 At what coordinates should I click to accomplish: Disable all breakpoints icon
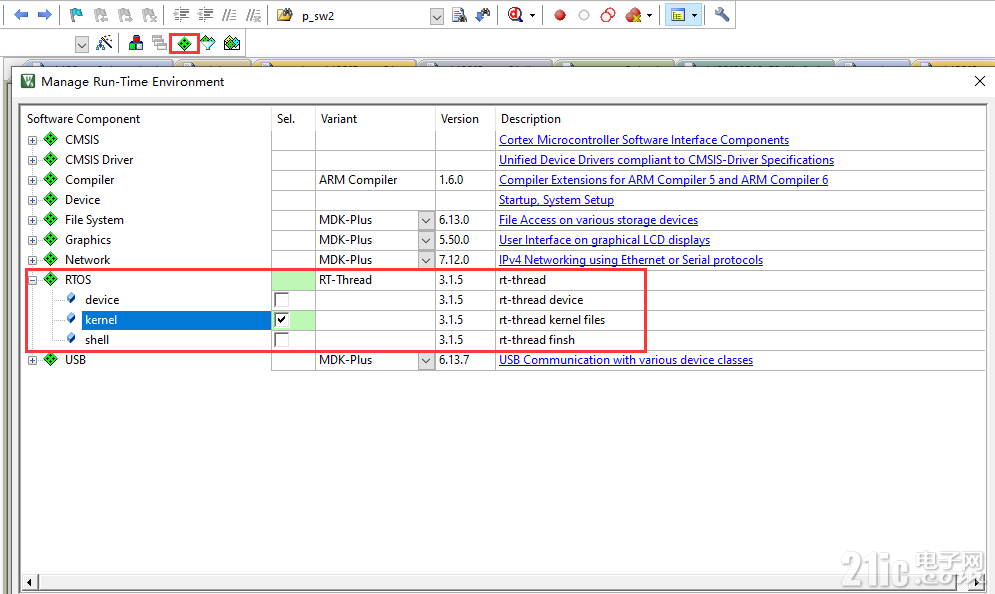pos(608,15)
